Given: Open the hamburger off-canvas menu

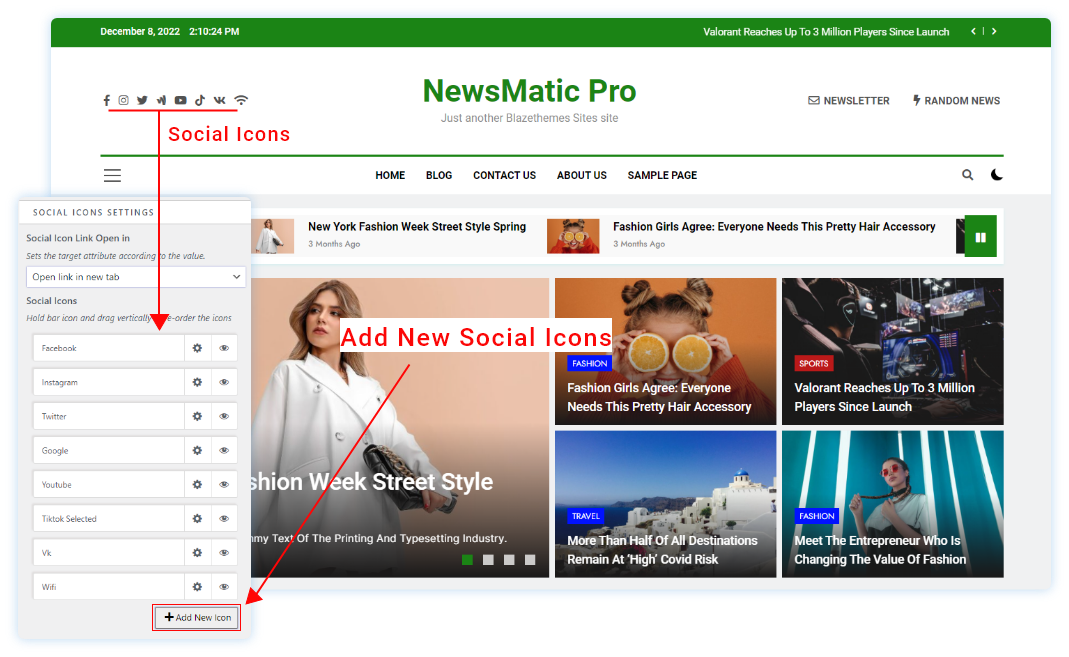Looking at the screenshot, I should coord(112,175).
